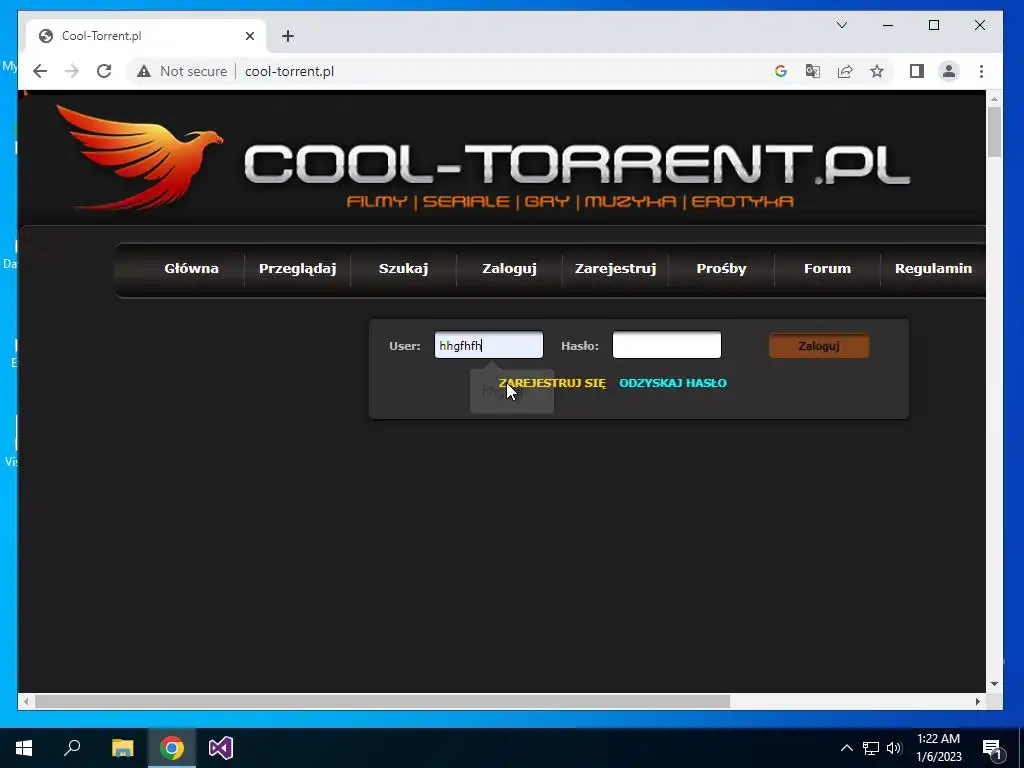This screenshot has width=1024, height=768.
Task: Open File Explorer from the taskbar
Action: 122,748
